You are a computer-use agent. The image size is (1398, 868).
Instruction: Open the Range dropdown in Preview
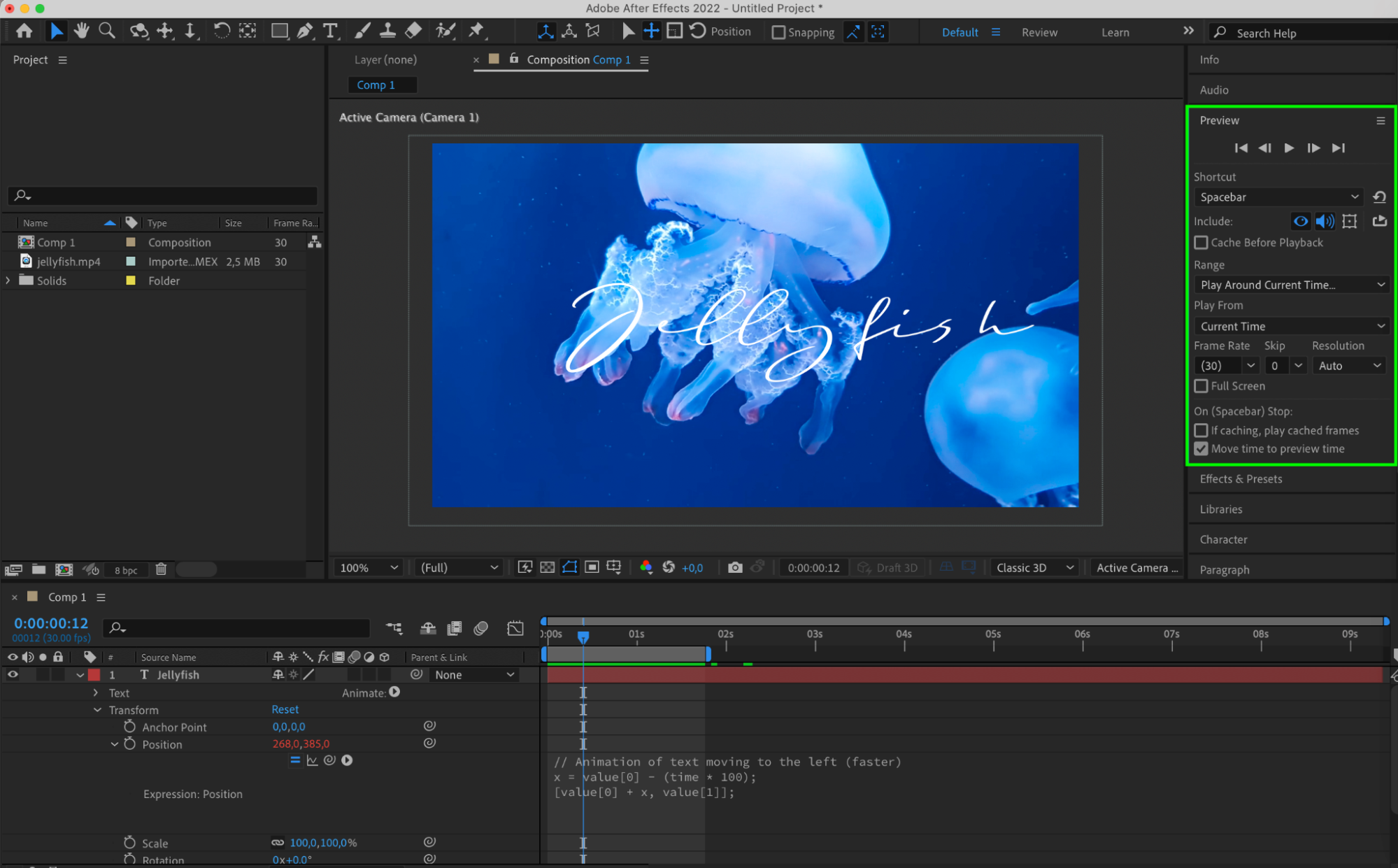point(1290,285)
